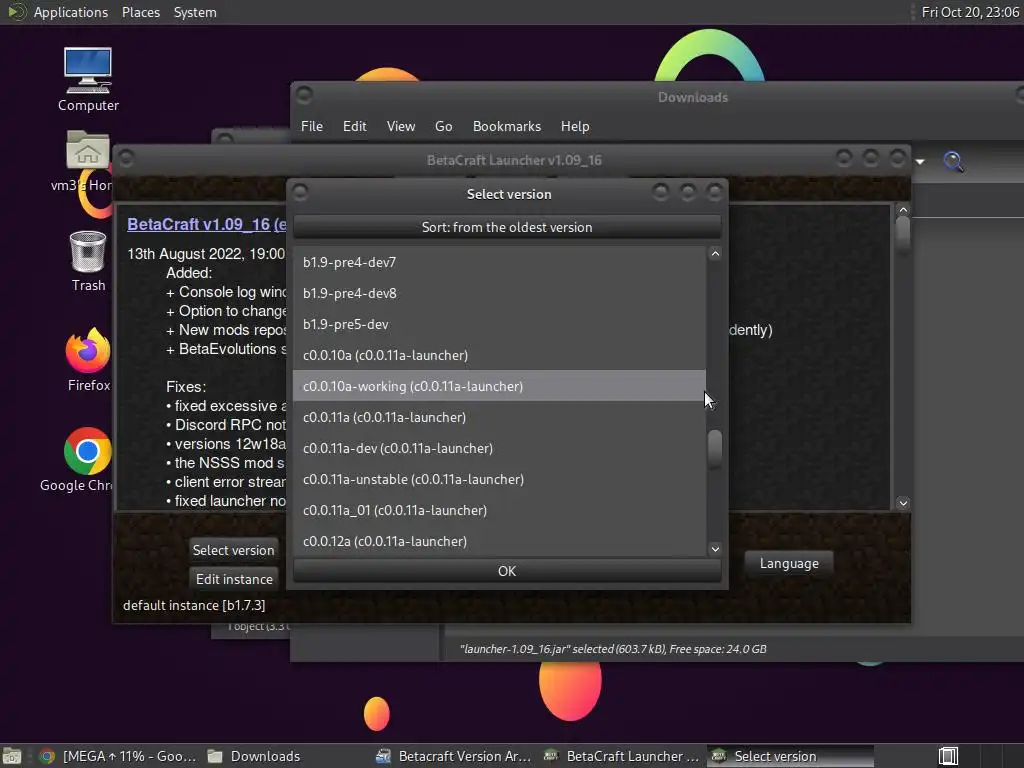Screen dimensions: 1024x768
Task: Open dropdown arrow next to Downloads search
Action: (920, 161)
